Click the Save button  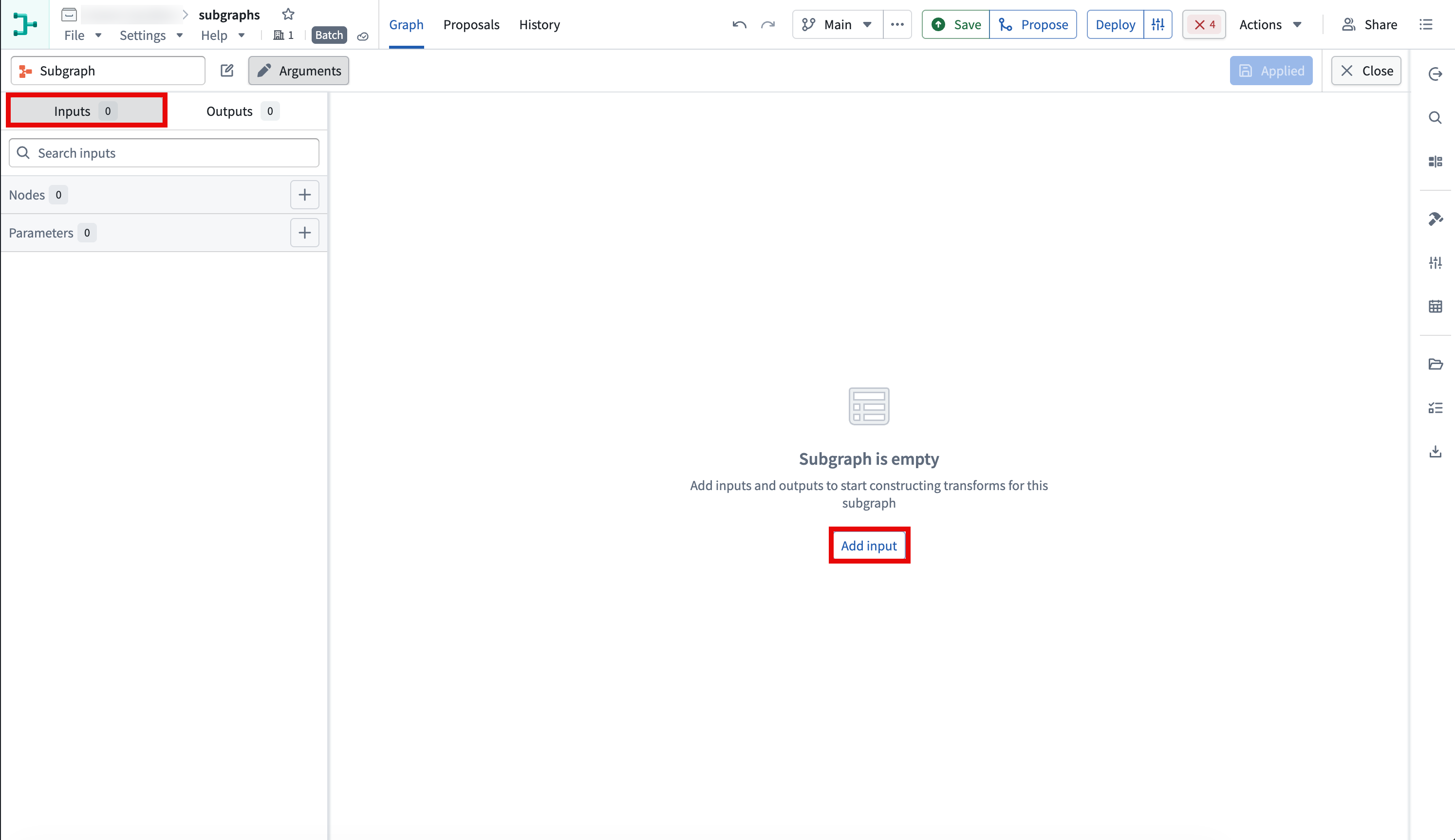(x=956, y=24)
